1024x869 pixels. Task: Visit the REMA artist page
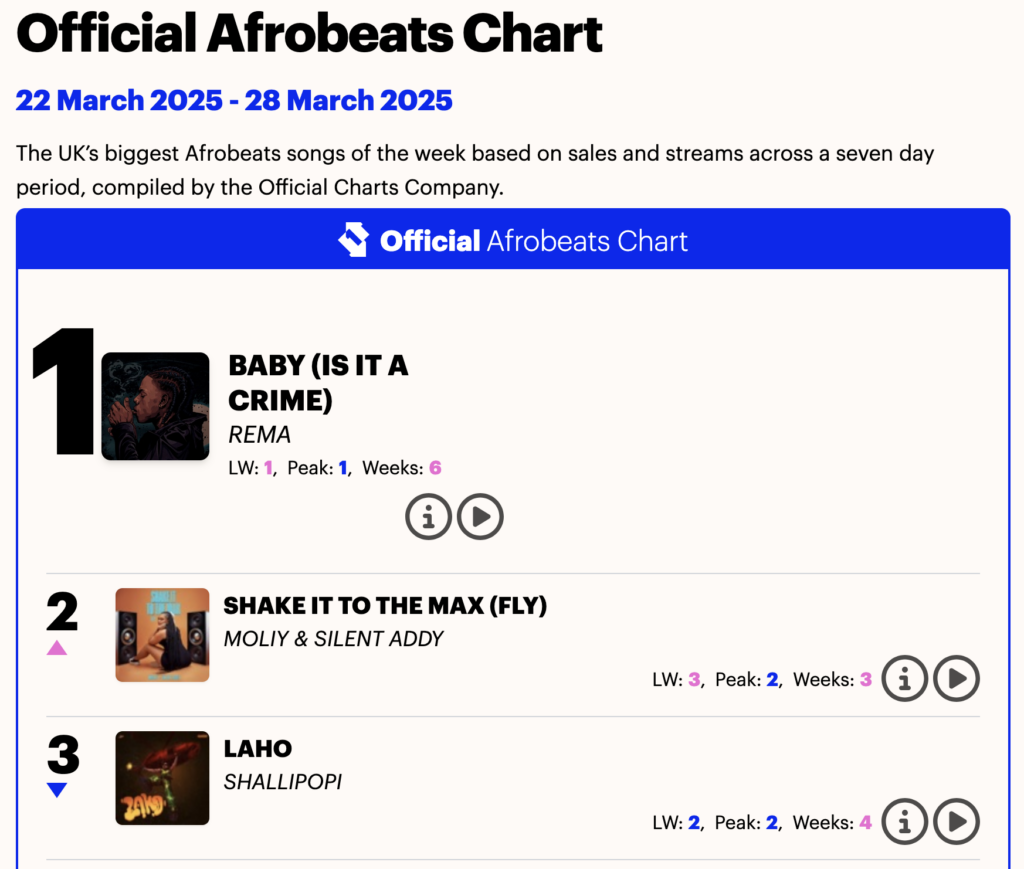(x=259, y=435)
